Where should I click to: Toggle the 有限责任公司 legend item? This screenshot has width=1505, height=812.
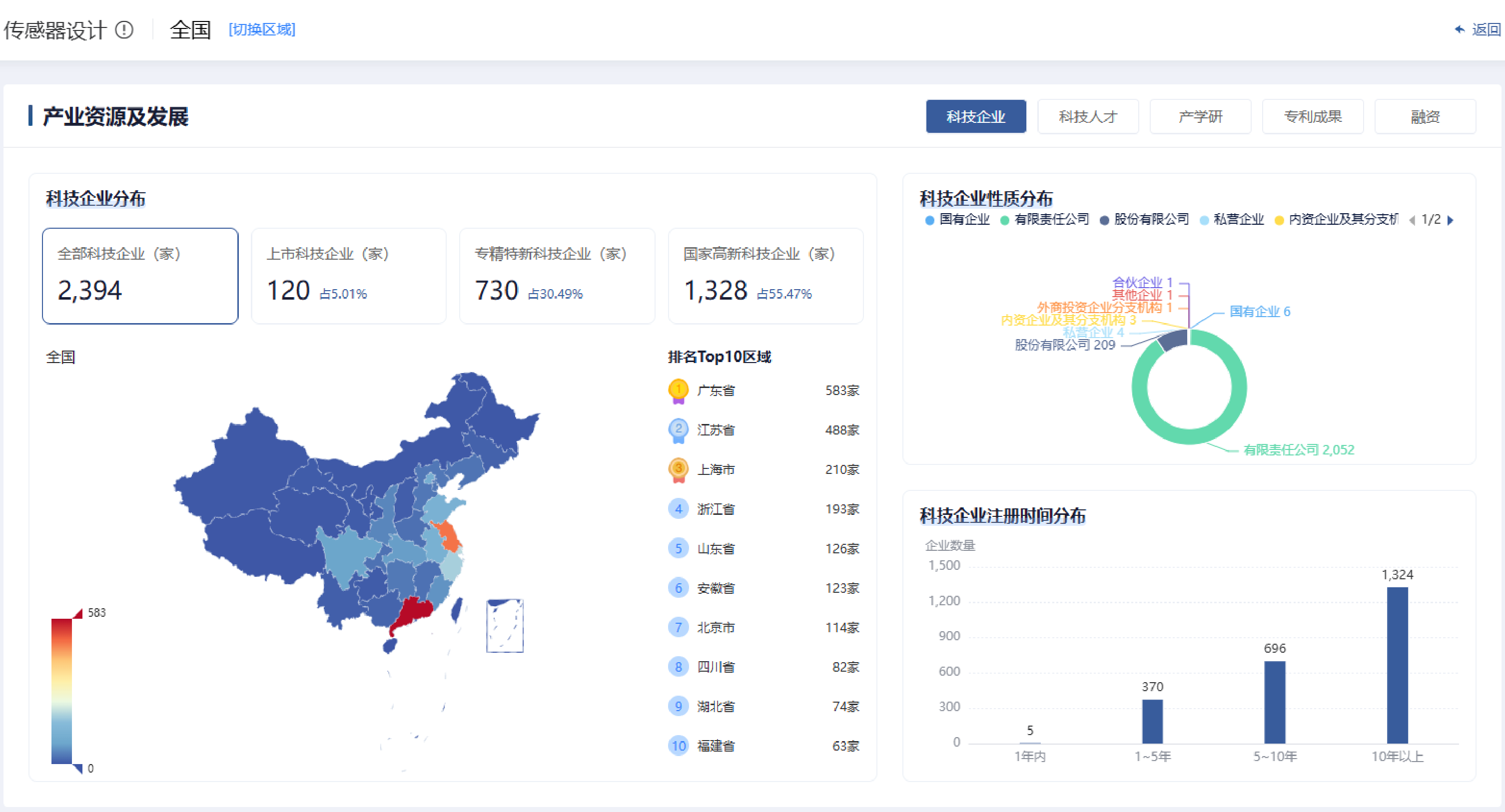[x=1045, y=220]
